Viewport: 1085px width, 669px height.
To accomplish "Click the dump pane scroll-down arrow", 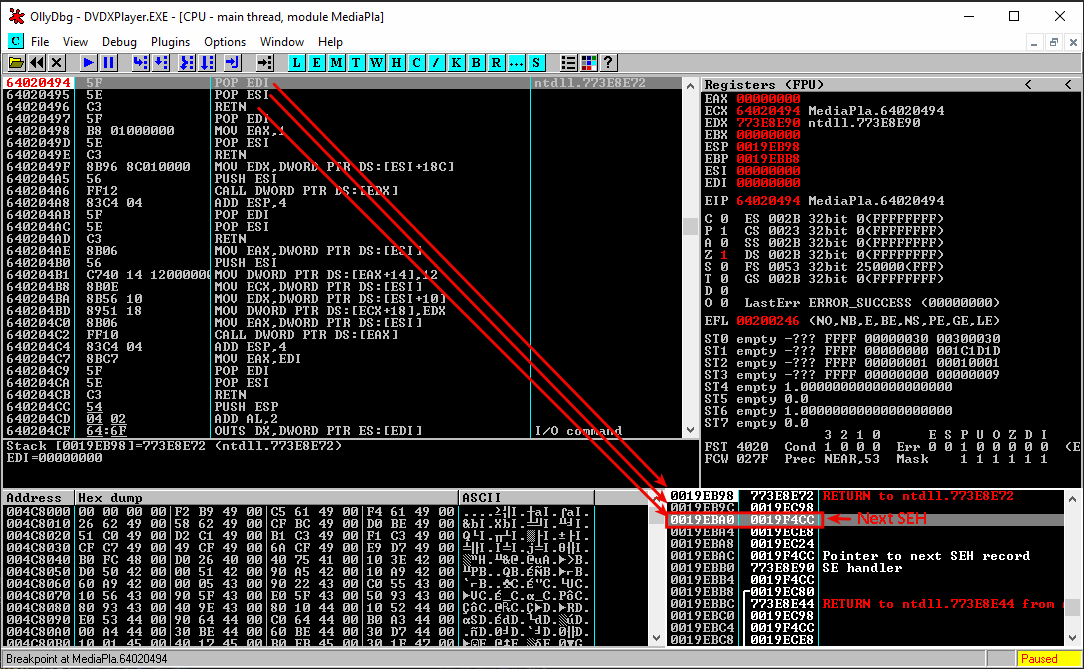I will click(x=657, y=639).
